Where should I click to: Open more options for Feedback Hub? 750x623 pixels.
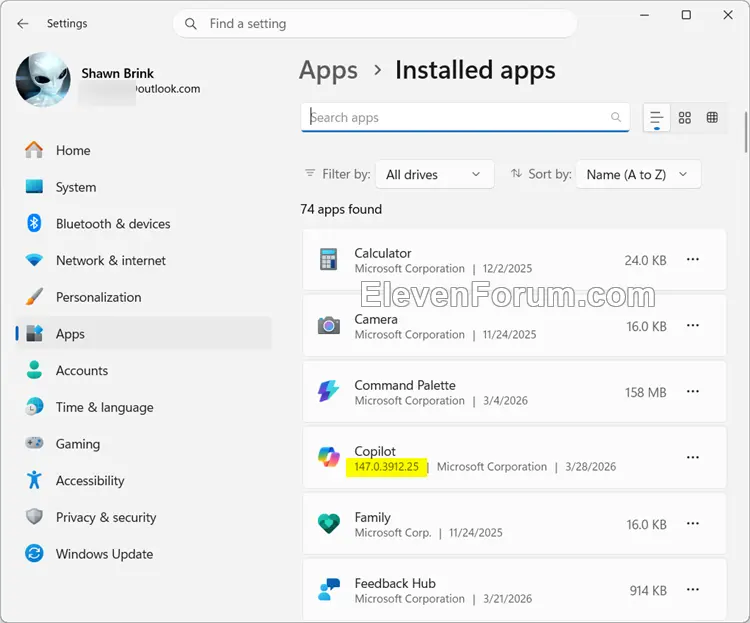coord(693,590)
